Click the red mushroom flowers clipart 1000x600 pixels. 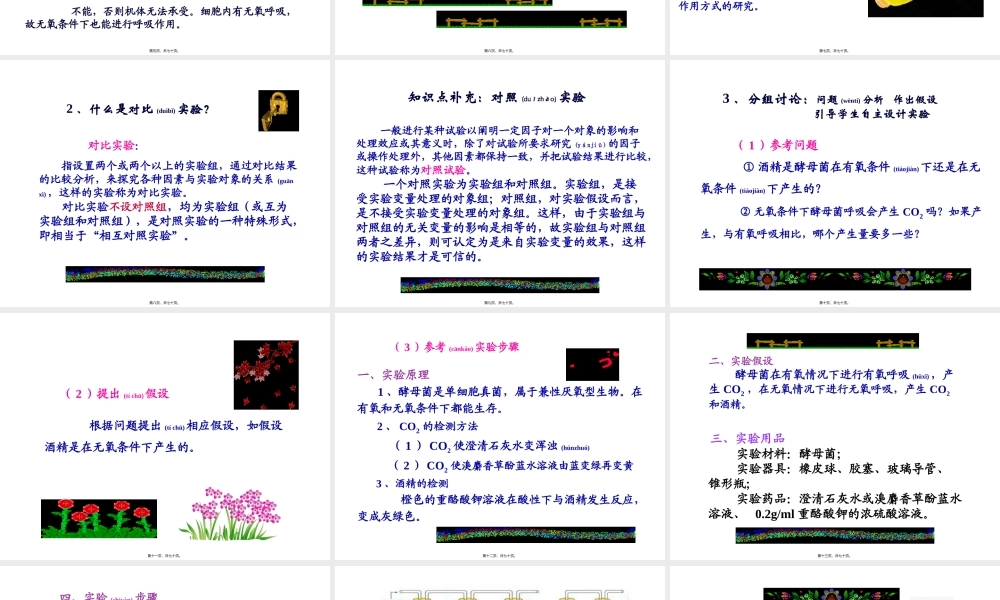coord(99,518)
